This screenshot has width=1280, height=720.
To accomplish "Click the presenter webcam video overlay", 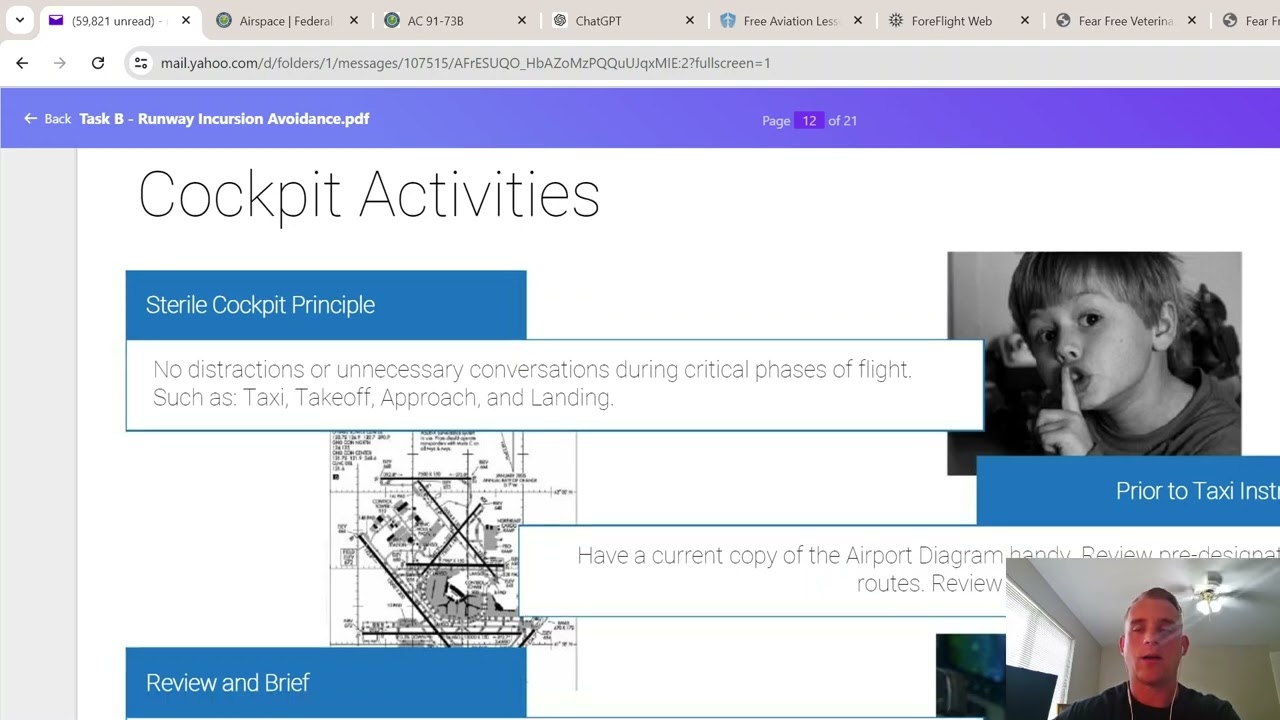I will click(1143, 639).
